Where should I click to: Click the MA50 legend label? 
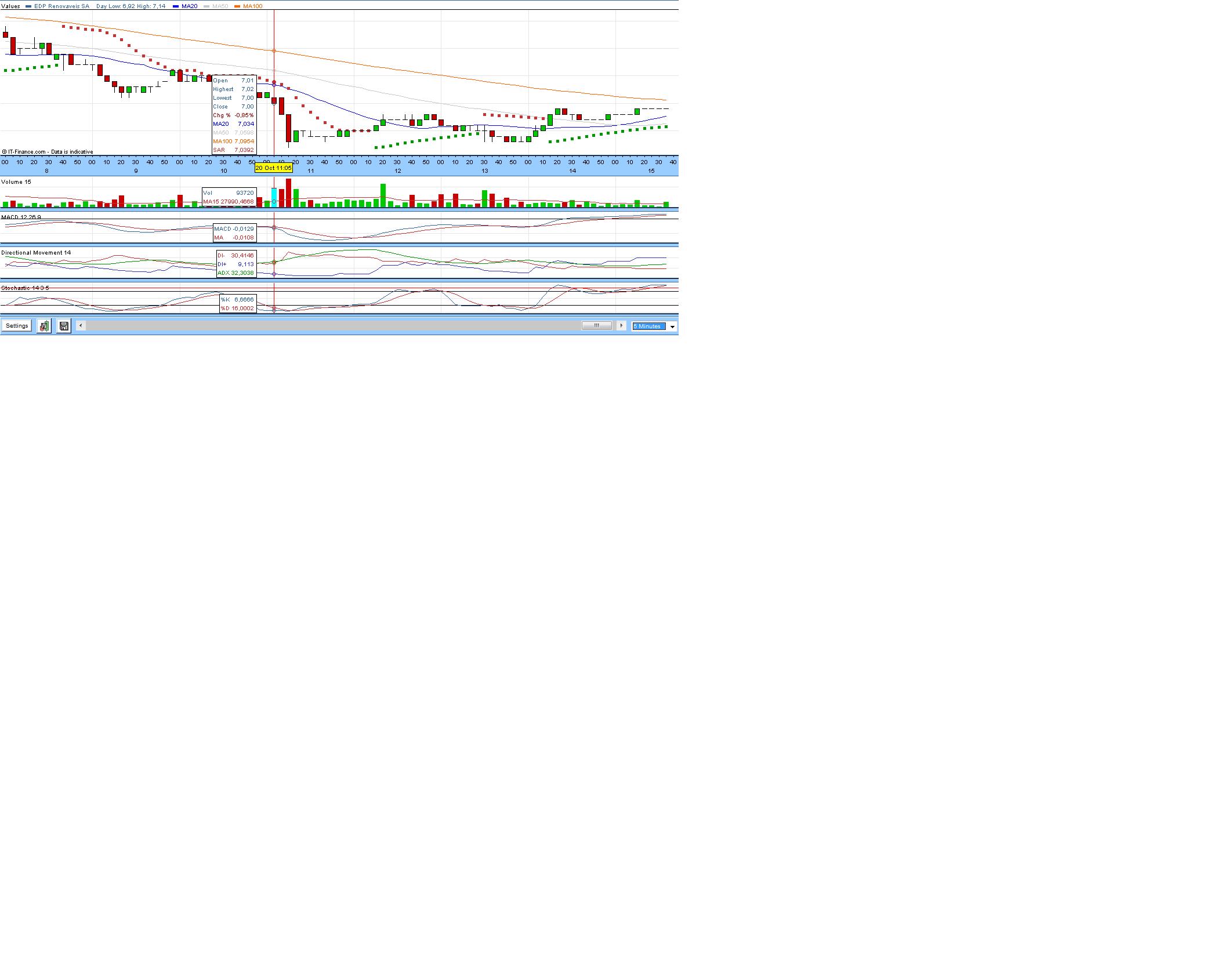(x=220, y=6)
